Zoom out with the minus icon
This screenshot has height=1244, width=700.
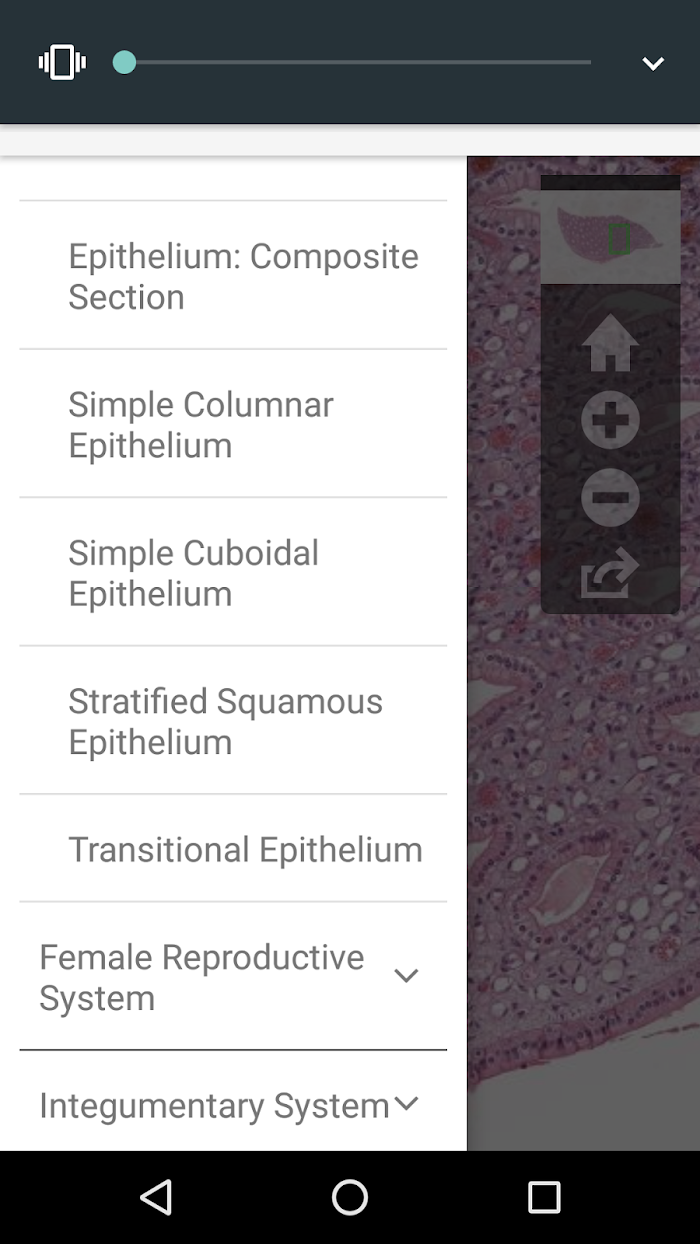point(610,497)
